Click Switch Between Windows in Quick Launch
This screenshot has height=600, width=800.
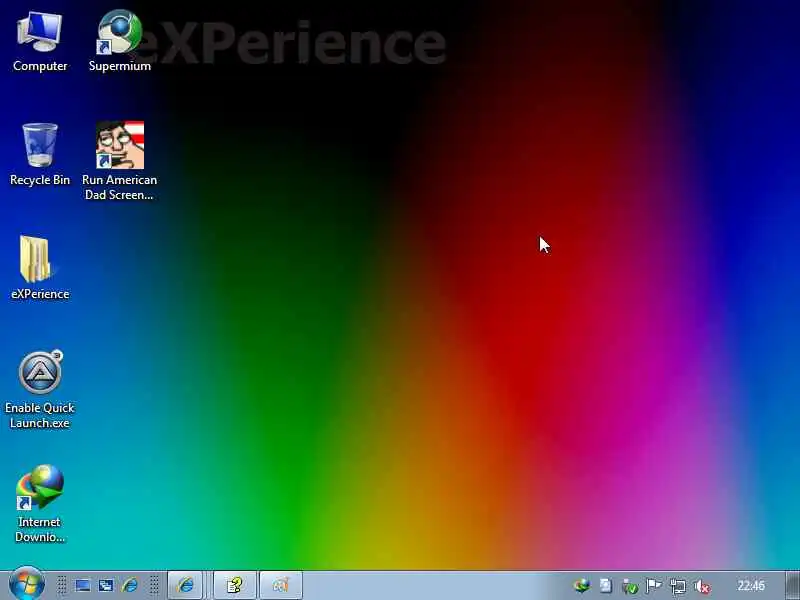106,585
